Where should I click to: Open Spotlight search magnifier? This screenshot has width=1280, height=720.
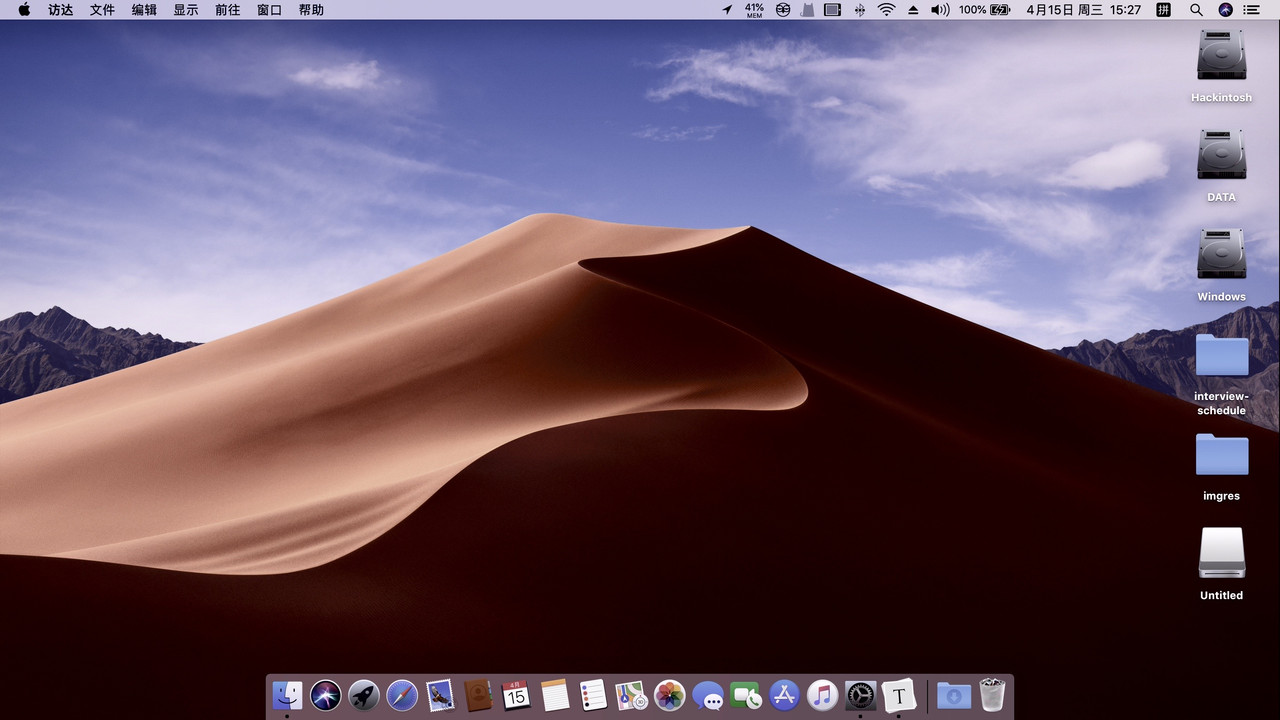click(x=1196, y=10)
